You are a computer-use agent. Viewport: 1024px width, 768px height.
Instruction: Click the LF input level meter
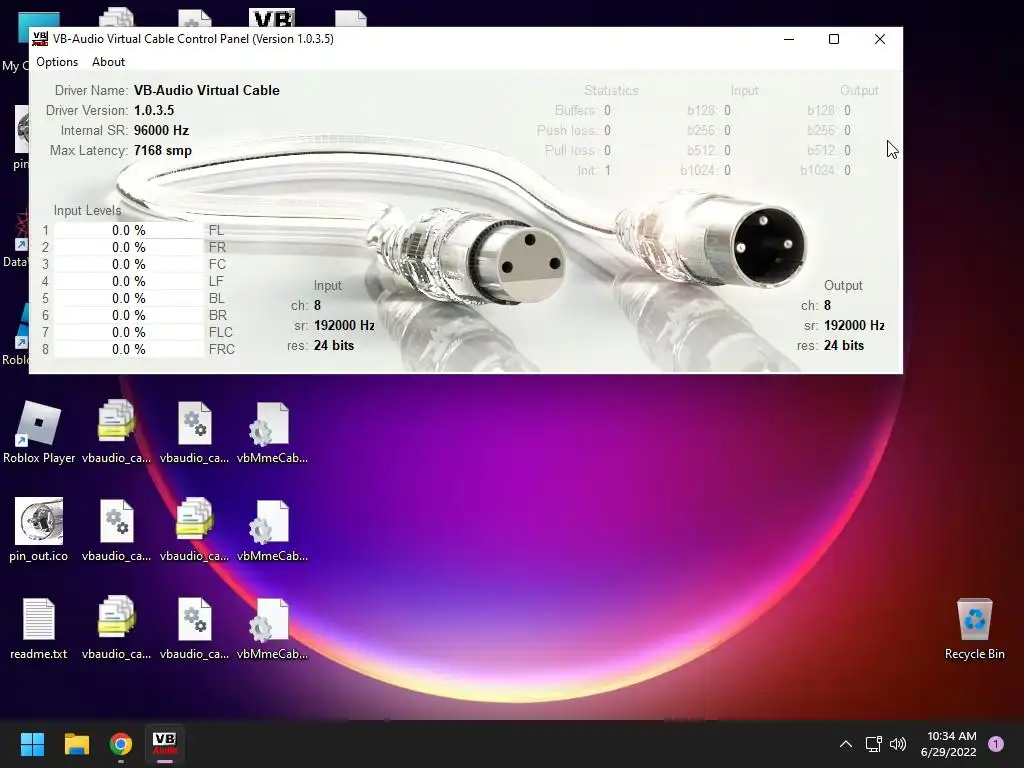[129, 281]
